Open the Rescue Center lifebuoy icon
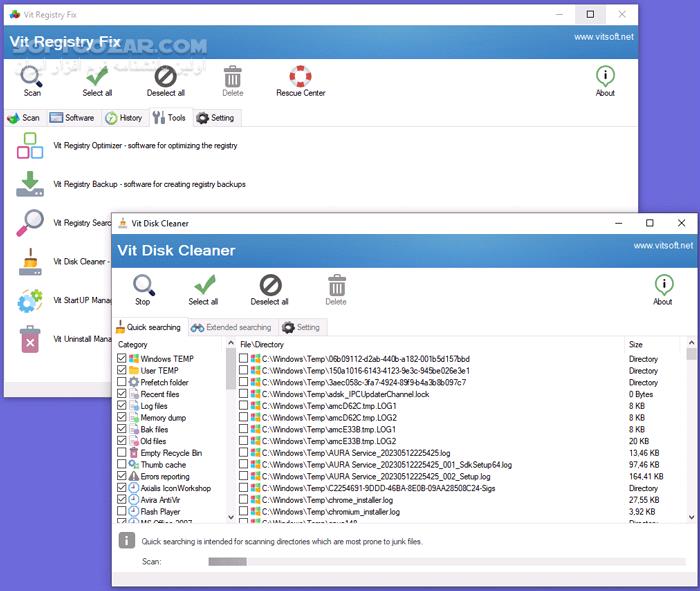 [x=300, y=76]
